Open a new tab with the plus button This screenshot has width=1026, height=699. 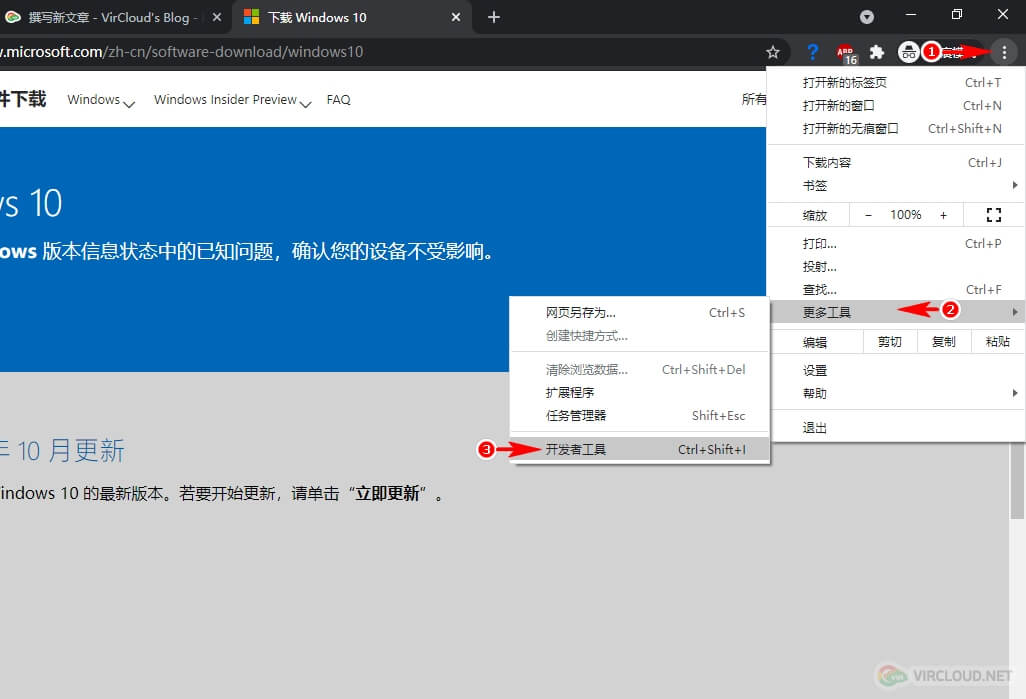[x=494, y=17]
